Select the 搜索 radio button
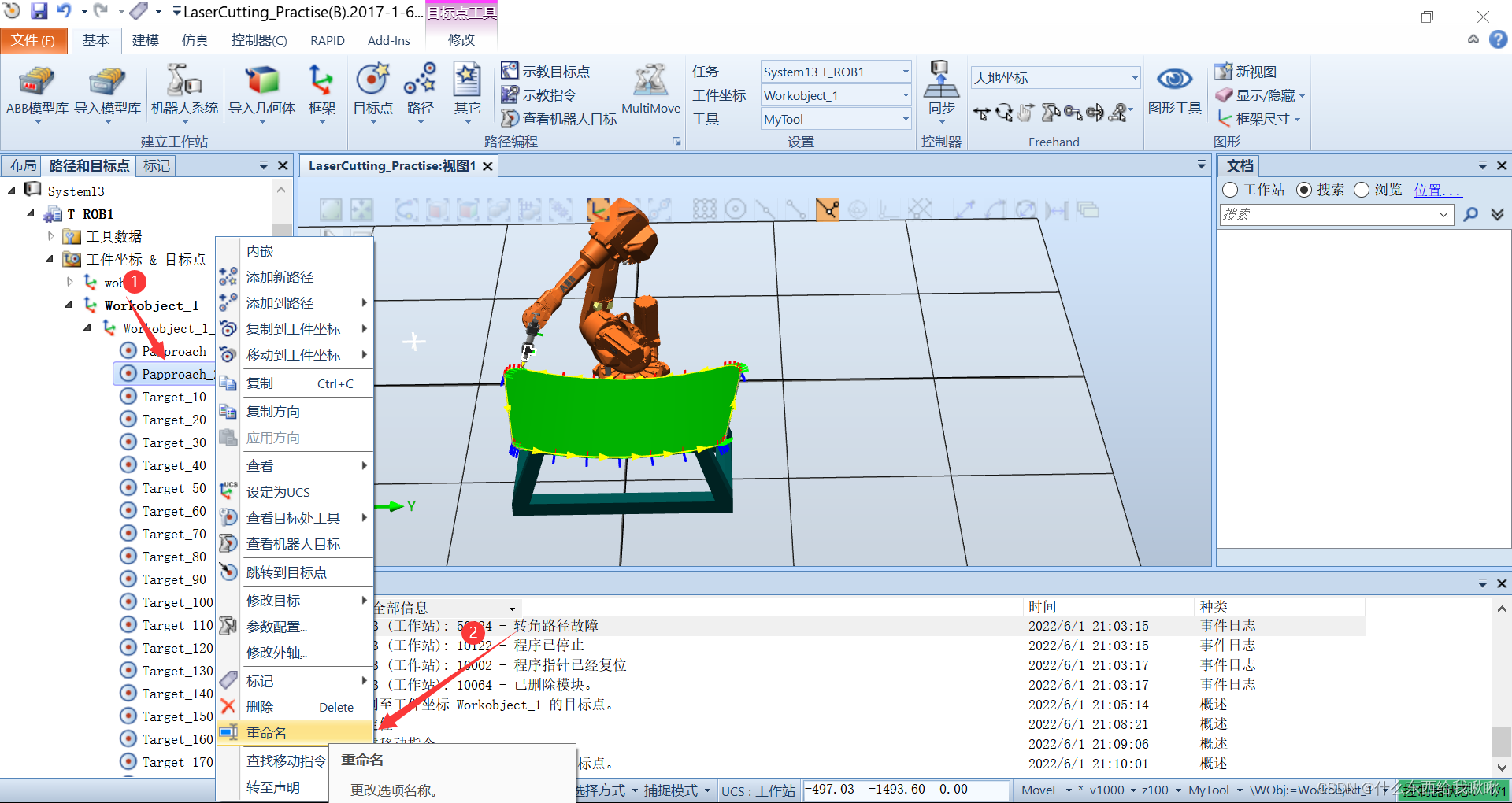1512x803 pixels. pyautogui.click(x=1304, y=190)
